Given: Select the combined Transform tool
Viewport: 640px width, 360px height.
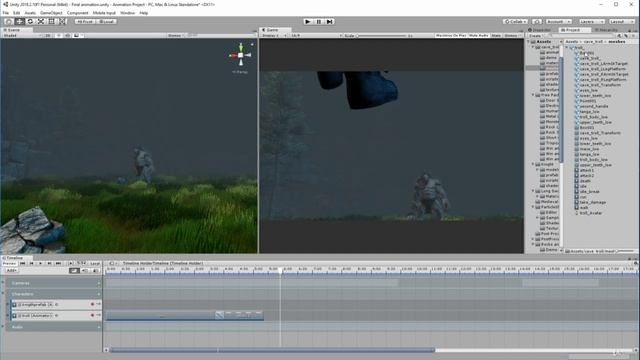Looking at the screenshot, I should coord(62,21).
